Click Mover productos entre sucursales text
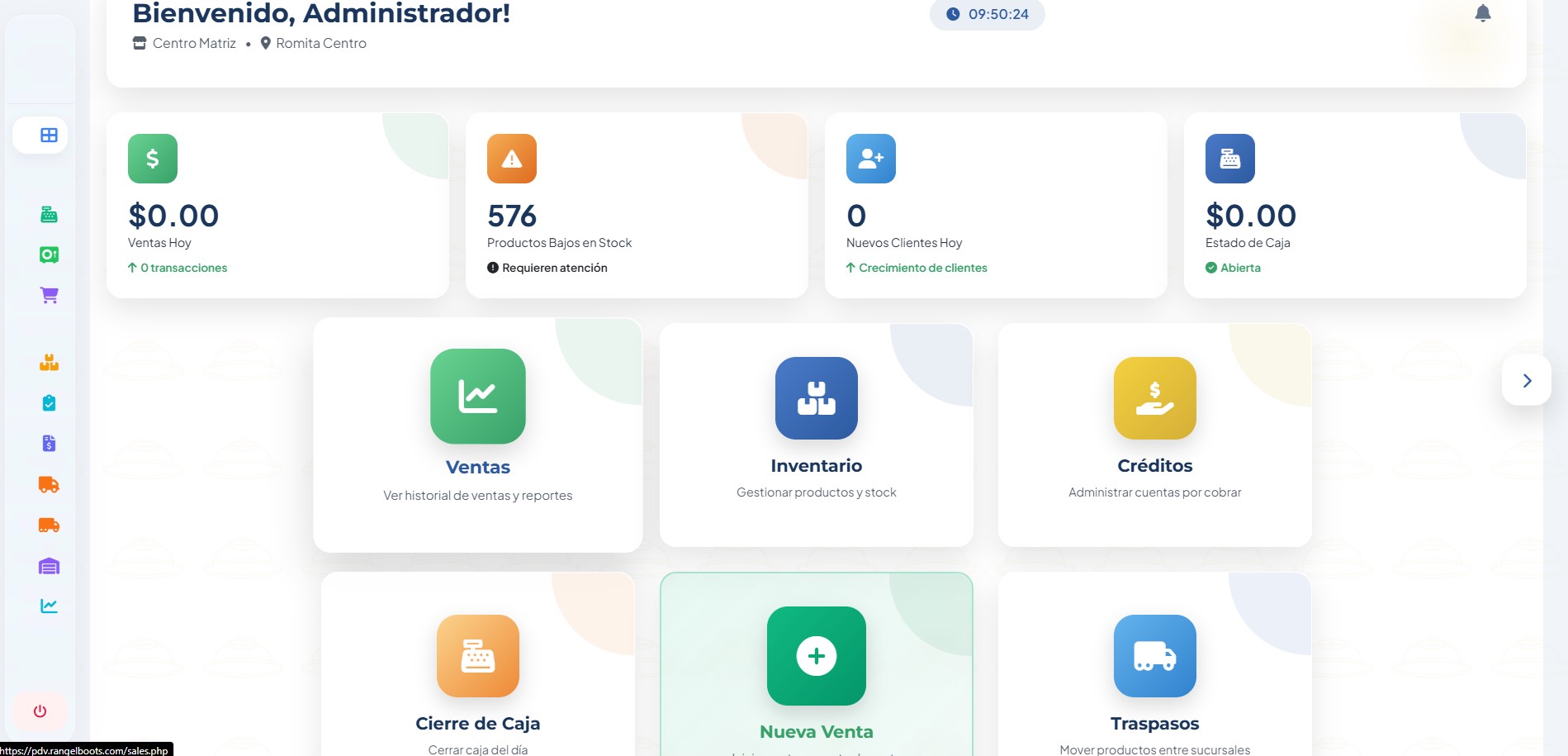The height and width of the screenshot is (756, 1568). (x=1155, y=749)
